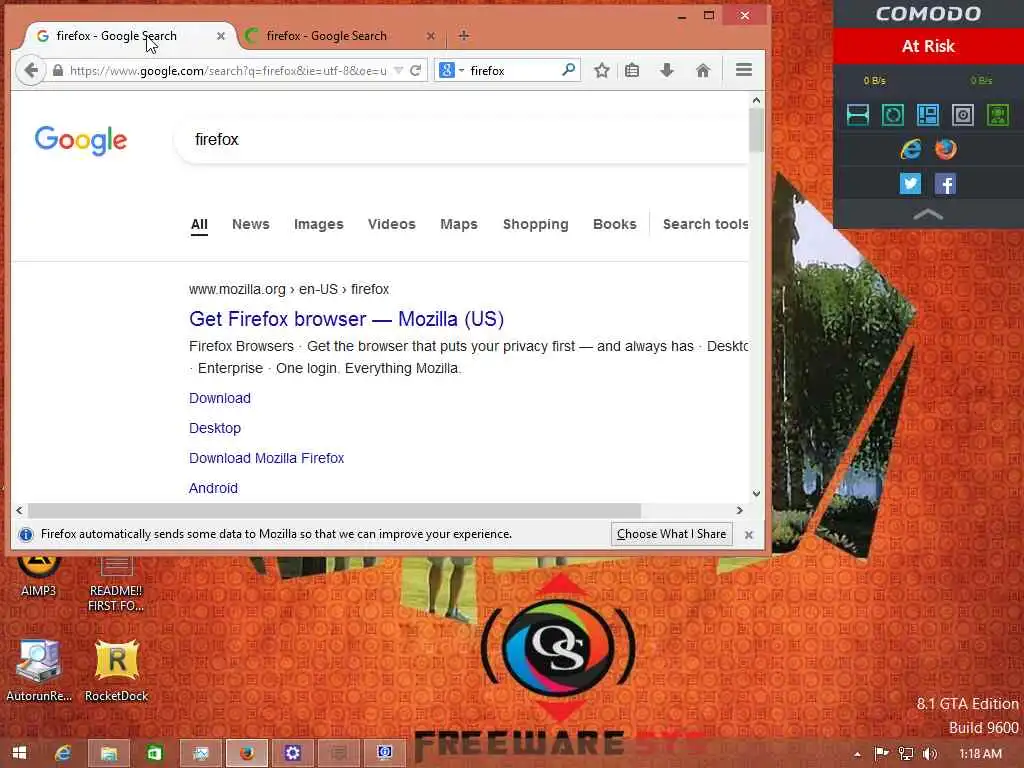Viewport: 1024px width, 768px height.
Task: Launch Firefox from Comodo widget
Action: (x=945, y=150)
